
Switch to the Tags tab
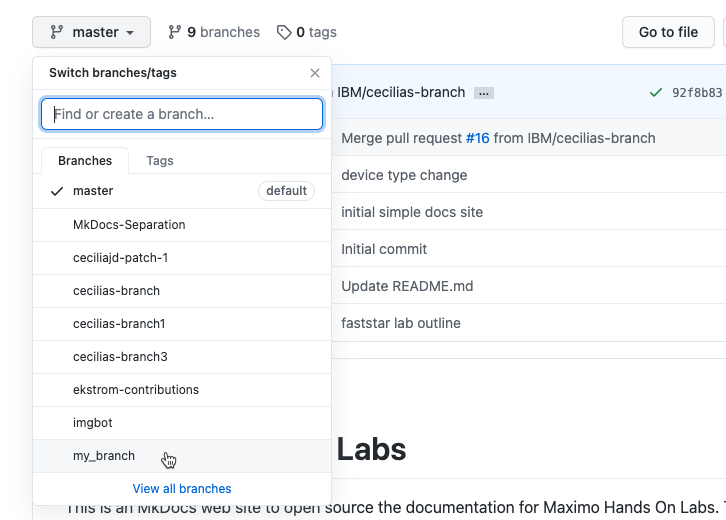pos(160,161)
